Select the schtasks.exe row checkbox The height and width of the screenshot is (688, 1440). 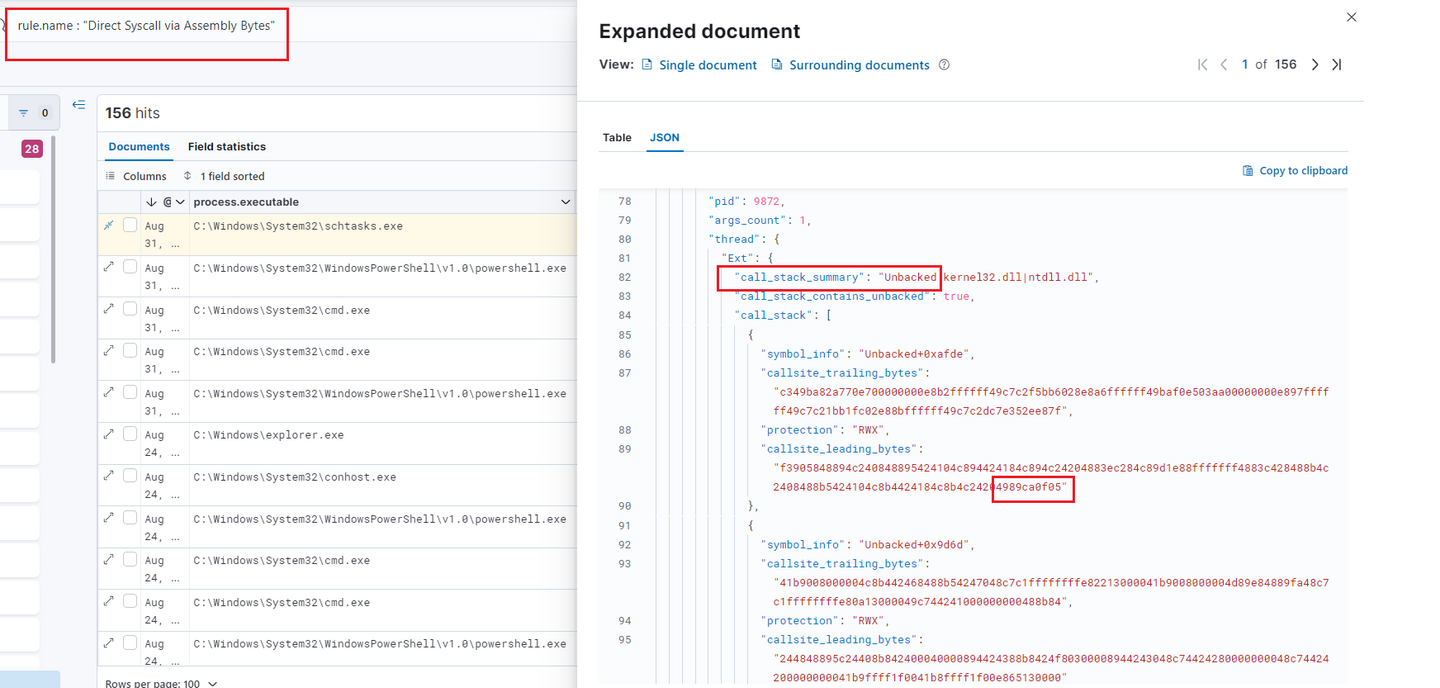[x=130, y=226]
